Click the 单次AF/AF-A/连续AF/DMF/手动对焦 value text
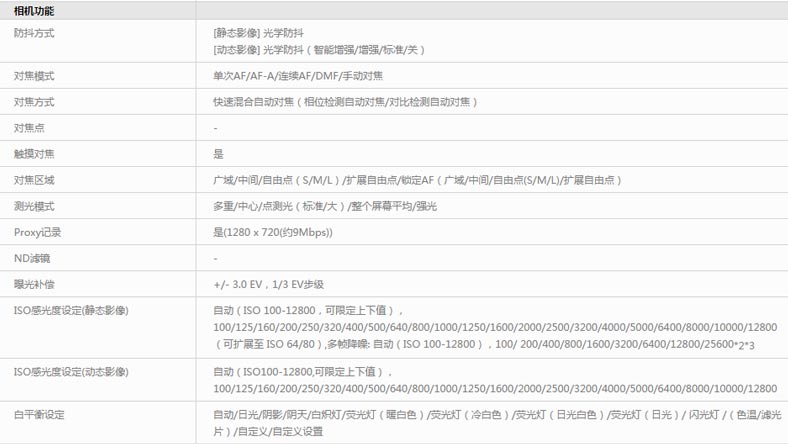This screenshot has height=444, width=788. [310, 76]
